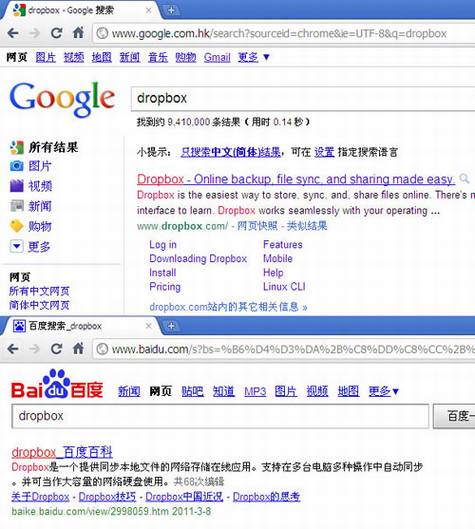Click the magnifier preview icon beside Dropbox result

point(465,178)
